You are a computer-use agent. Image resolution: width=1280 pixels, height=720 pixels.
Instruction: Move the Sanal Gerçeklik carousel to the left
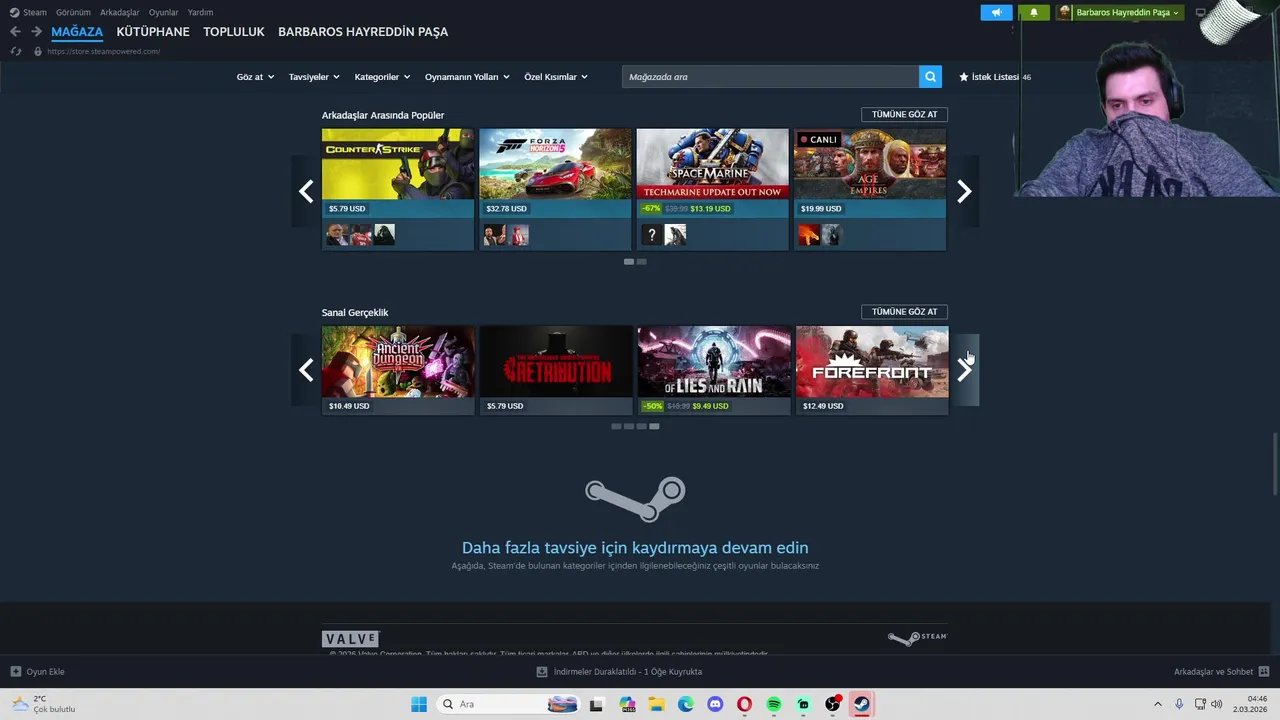click(x=306, y=370)
